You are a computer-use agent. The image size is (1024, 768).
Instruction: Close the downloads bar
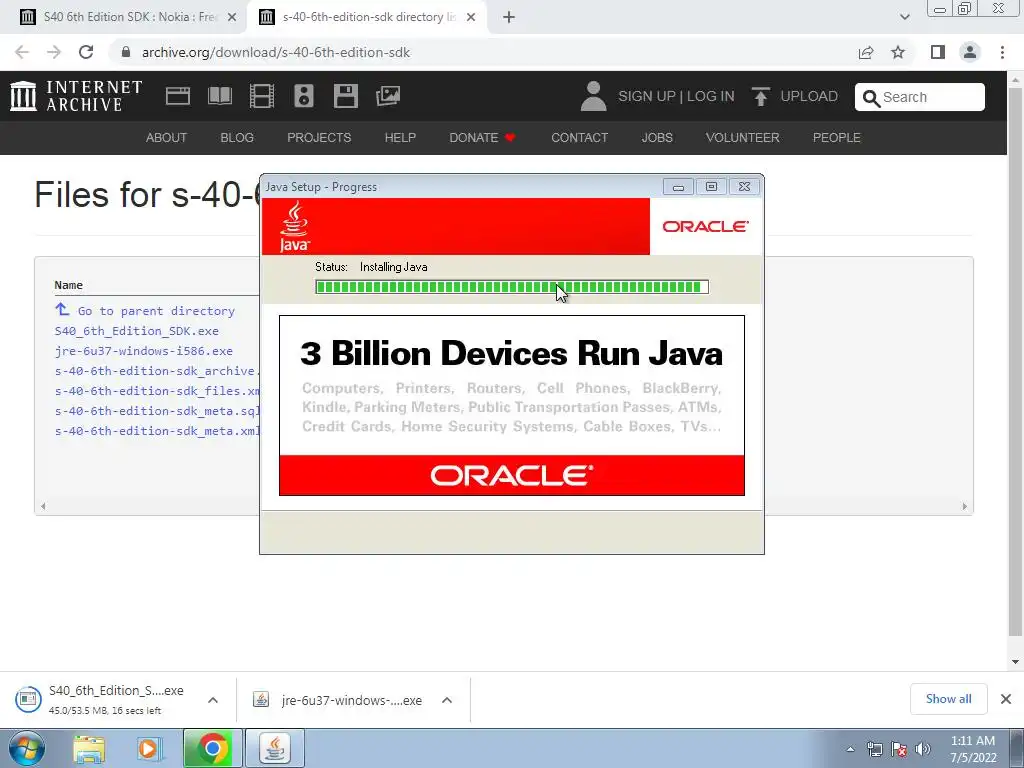click(x=1006, y=699)
